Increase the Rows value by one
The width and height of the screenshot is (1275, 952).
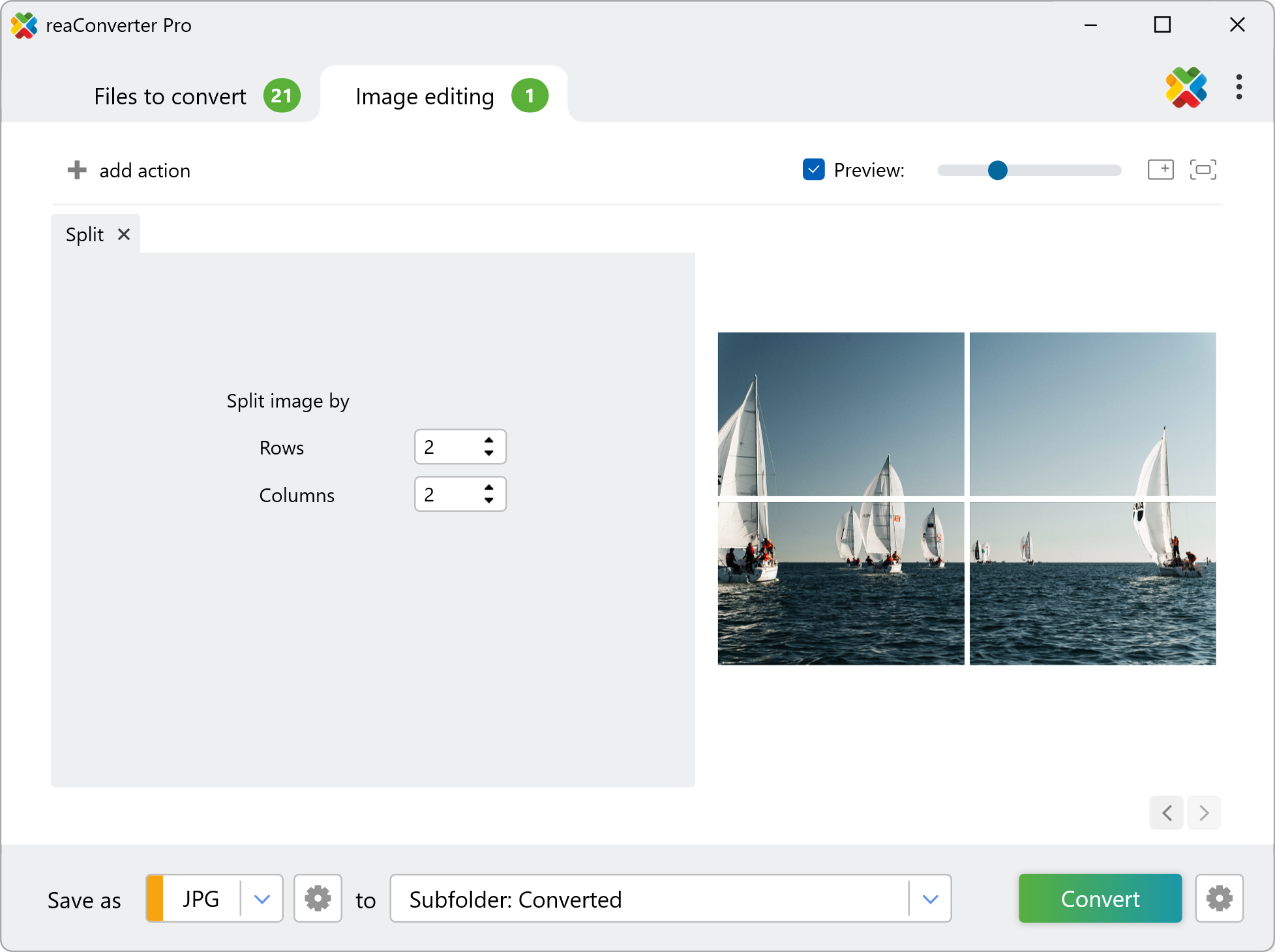pyautogui.click(x=489, y=440)
